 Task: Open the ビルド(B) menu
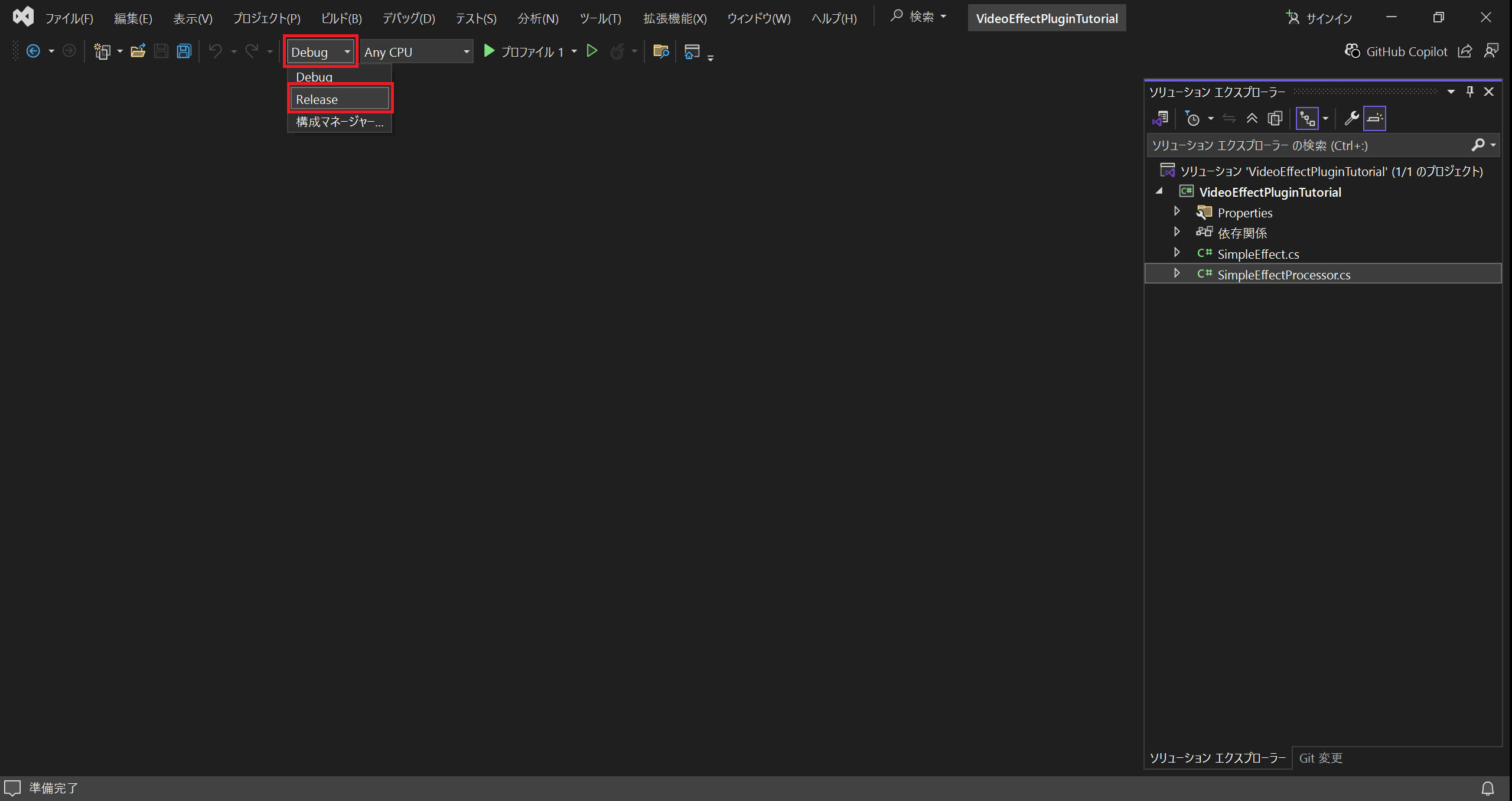click(x=341, y=18)
